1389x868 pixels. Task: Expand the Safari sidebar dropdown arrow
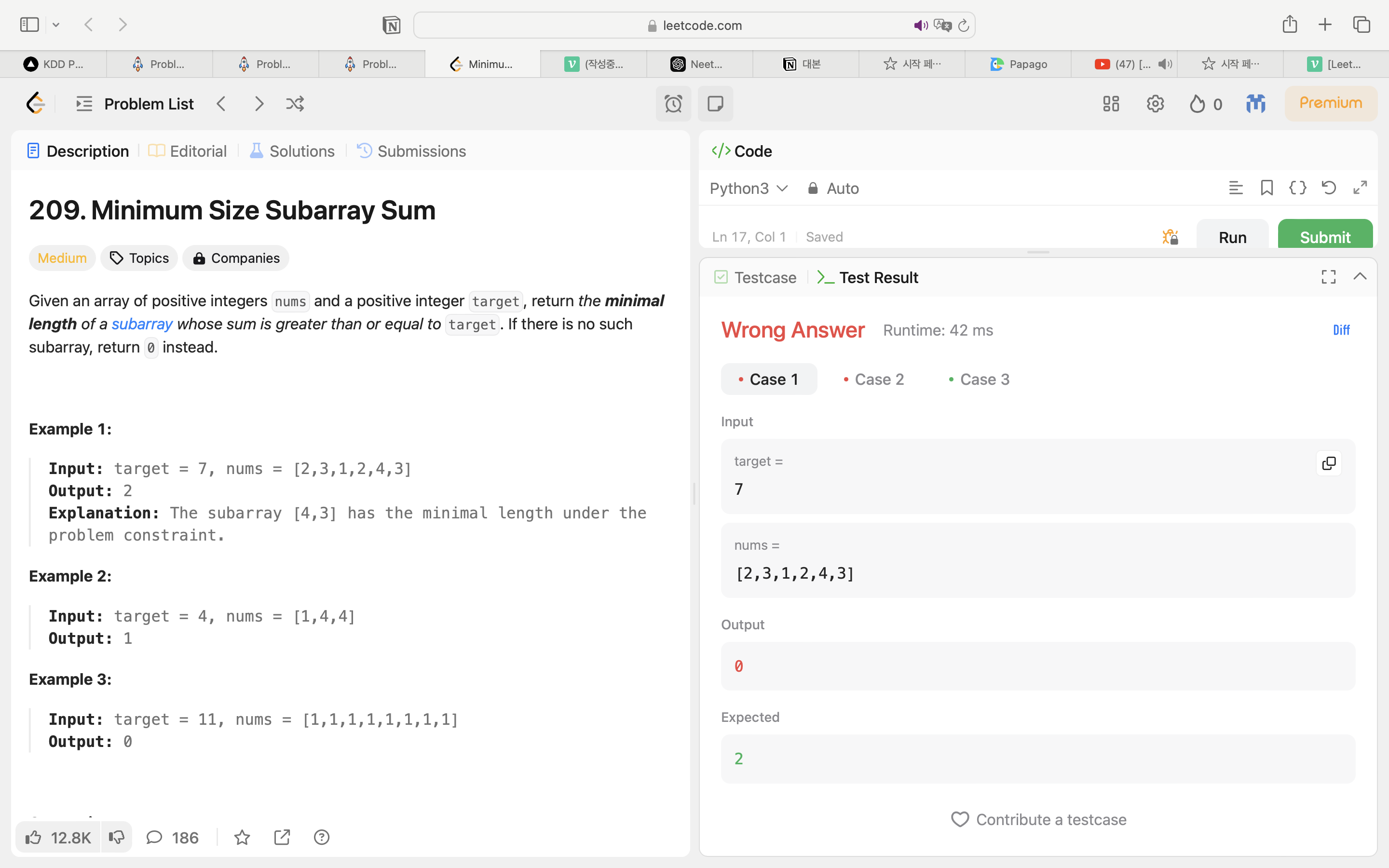55,25
